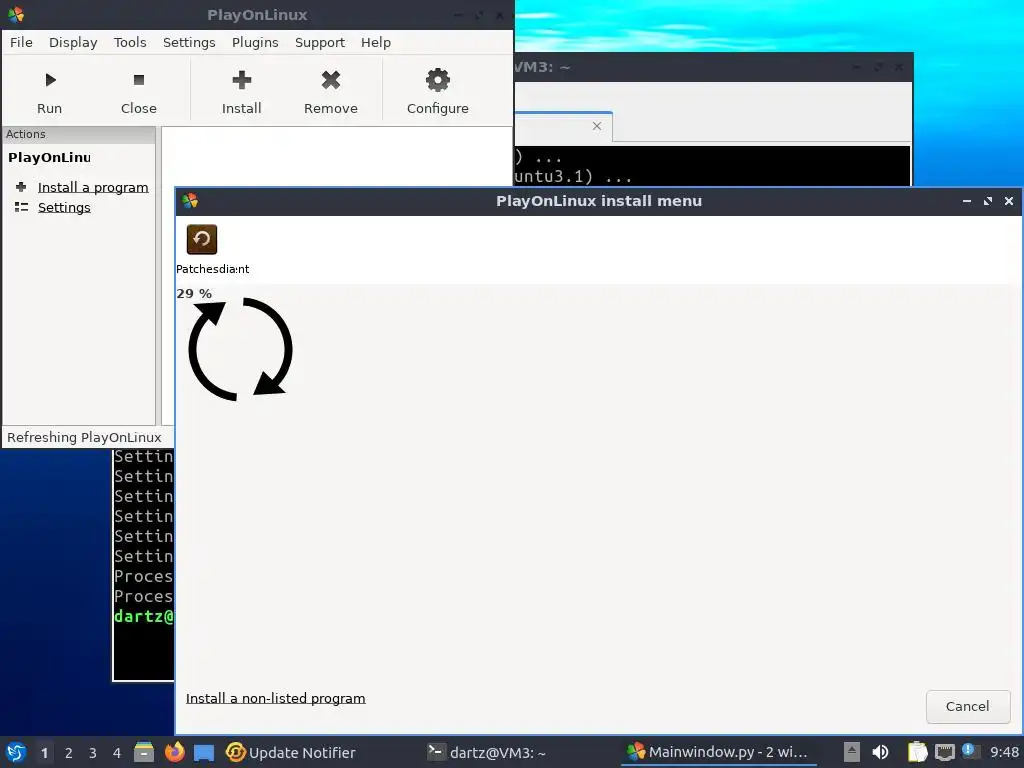Image resolution: width=1024 pixels, height=768 pixels.
Task: Select the Patches category icon
Action: 202,239
